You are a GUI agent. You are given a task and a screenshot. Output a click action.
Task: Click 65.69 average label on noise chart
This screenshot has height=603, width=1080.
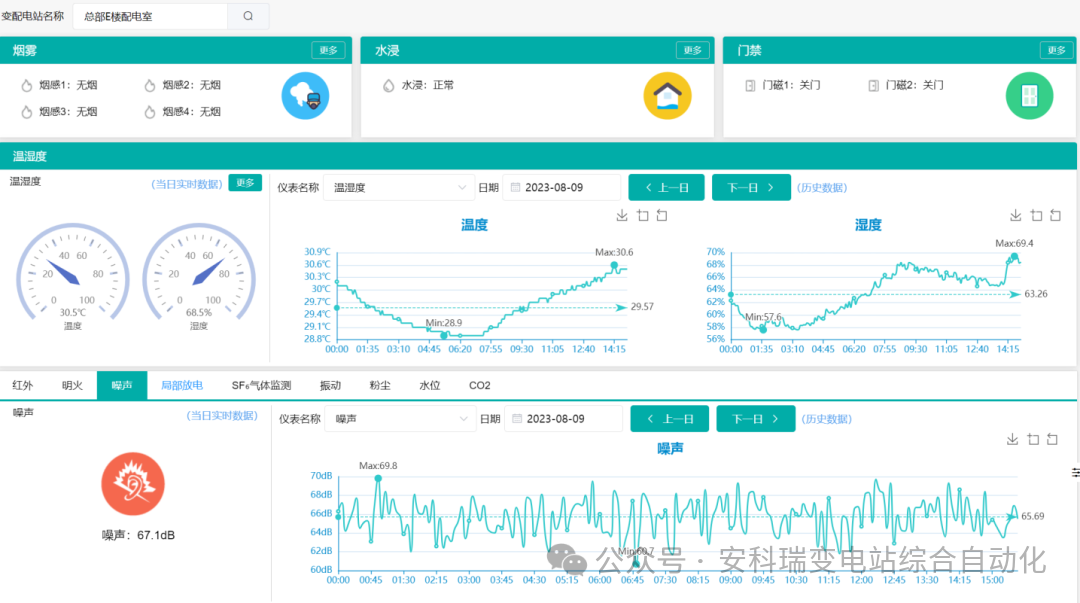click(1032, 516)
